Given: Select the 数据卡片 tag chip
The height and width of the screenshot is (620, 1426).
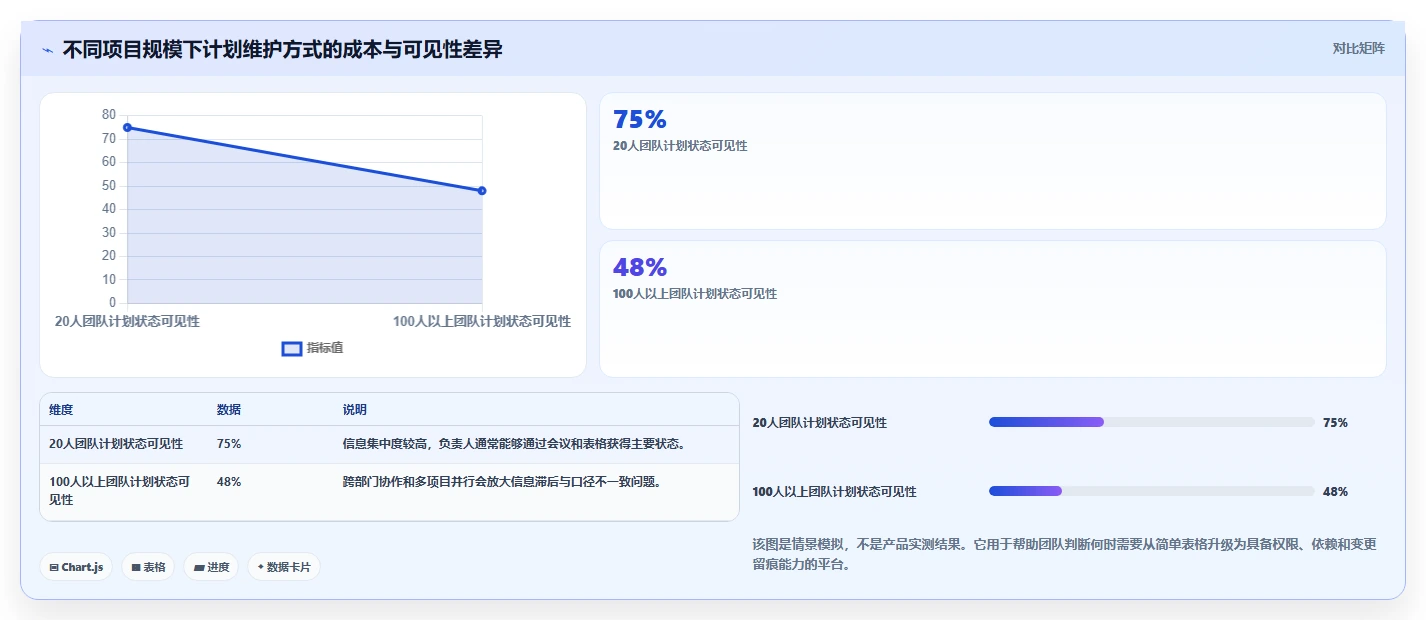Looking at the screenshot, I should point(284,567).
